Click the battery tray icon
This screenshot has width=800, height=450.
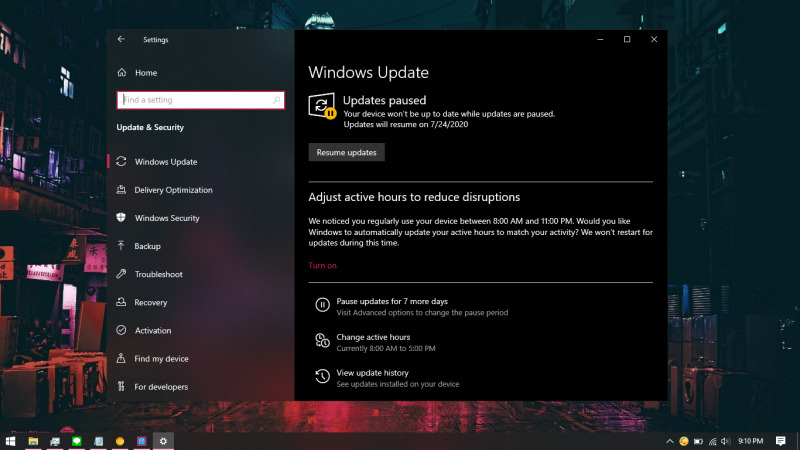point(698,441)
